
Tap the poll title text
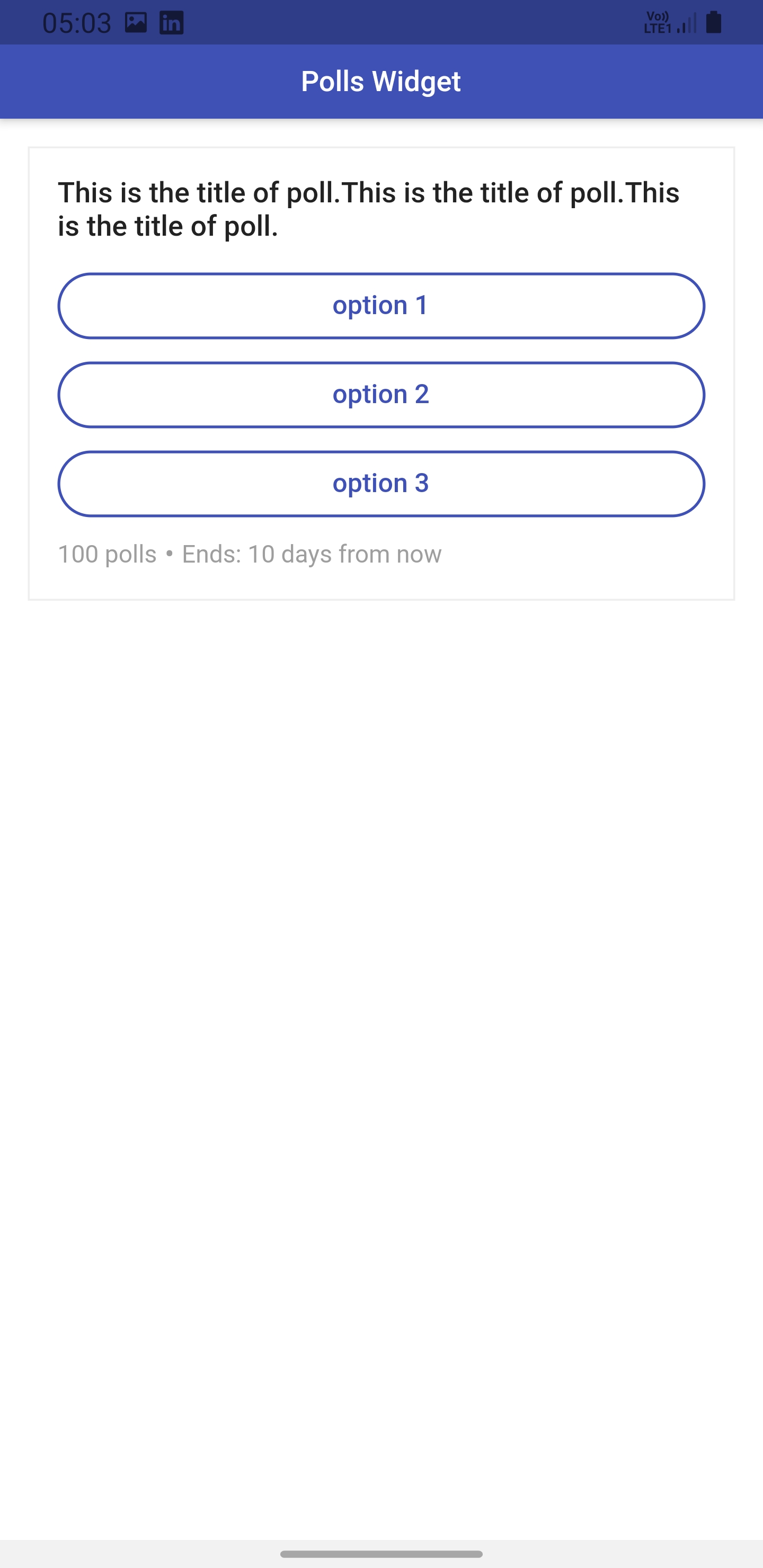click(369, 209)
